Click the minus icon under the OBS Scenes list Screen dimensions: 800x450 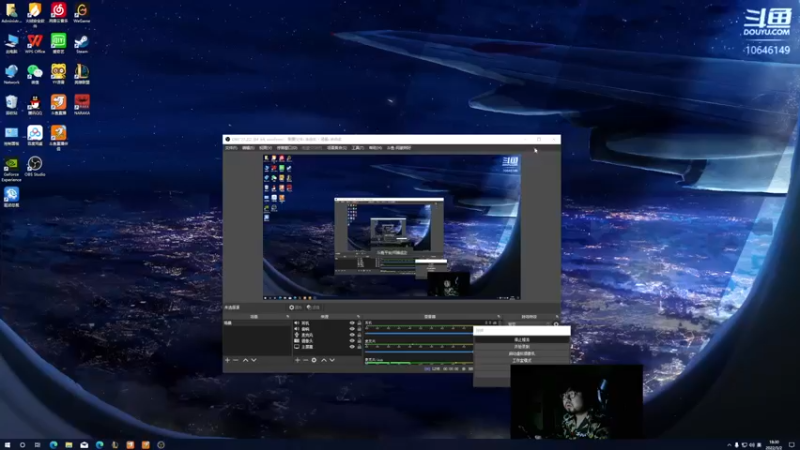(236, 360)
